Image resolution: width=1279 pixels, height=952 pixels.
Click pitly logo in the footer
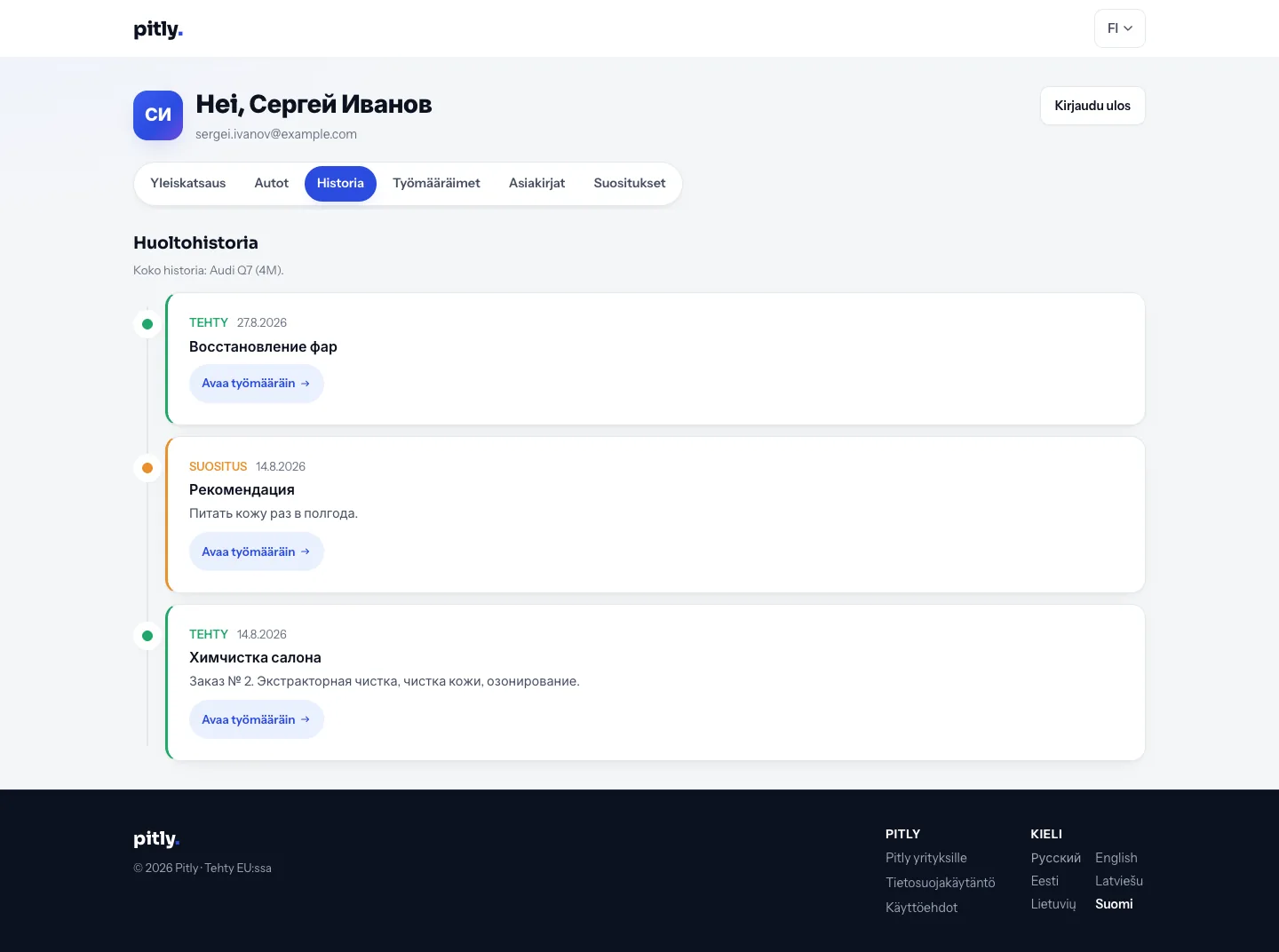156,838
